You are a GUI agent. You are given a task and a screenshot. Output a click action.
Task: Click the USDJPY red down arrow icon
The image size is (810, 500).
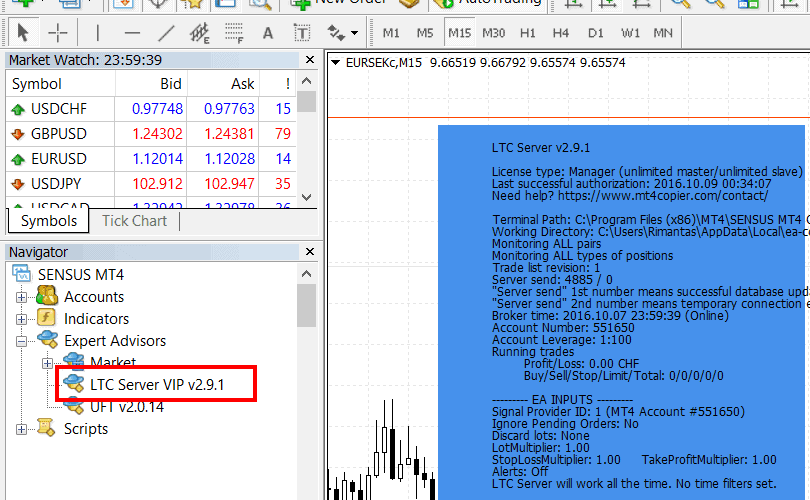[18, 184]
